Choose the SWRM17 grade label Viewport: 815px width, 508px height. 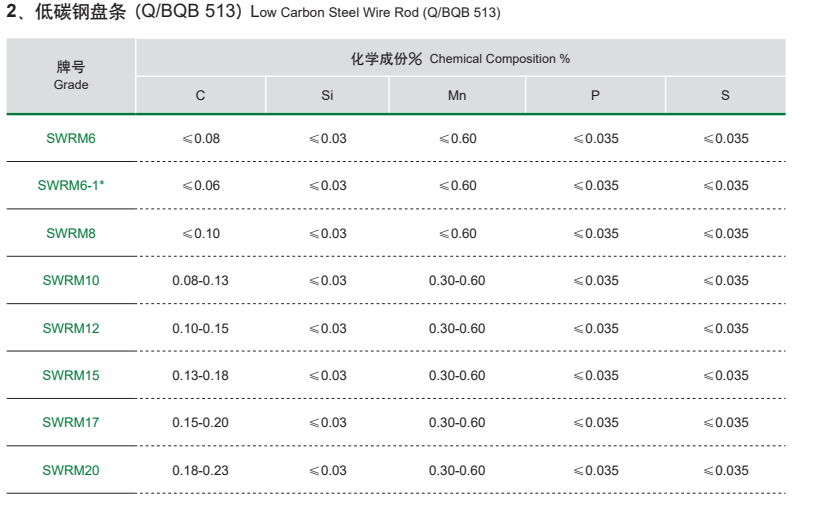(71, 422)
